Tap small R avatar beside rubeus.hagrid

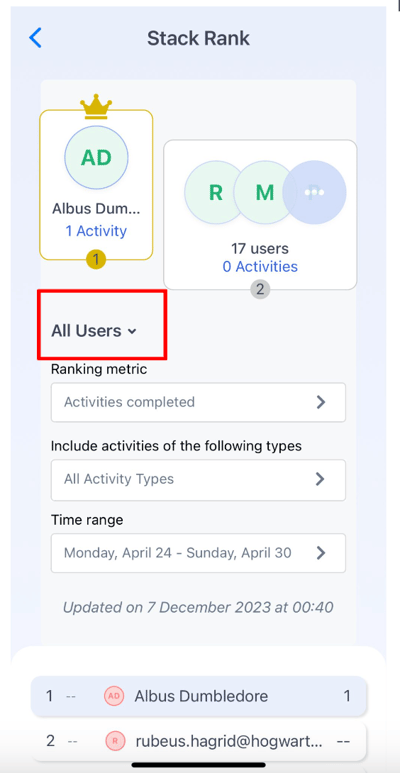(113, 740)
